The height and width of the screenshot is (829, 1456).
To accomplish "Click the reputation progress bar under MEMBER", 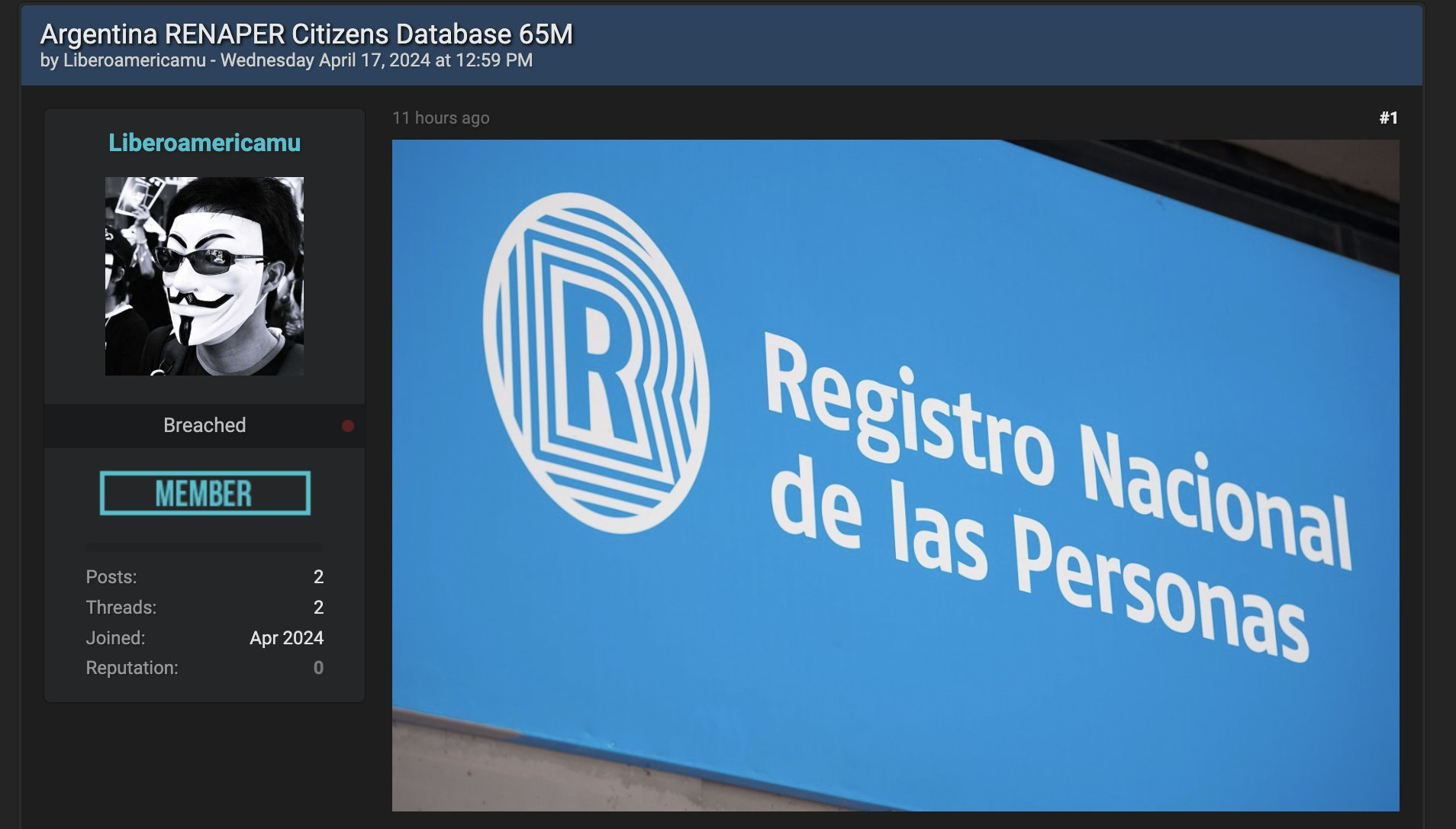I will coord(205,547).
